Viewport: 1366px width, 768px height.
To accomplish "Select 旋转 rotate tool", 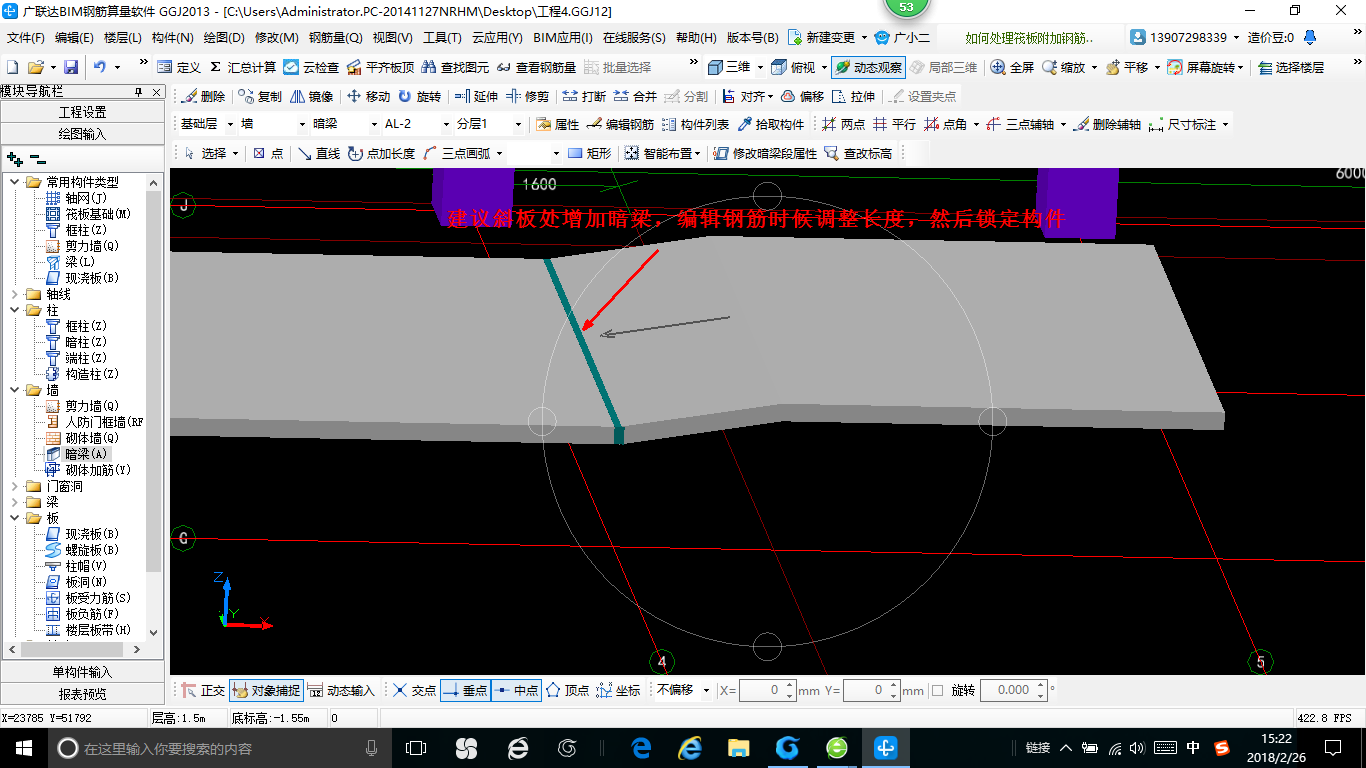I will pyautogui.click(x=419, y=96).
